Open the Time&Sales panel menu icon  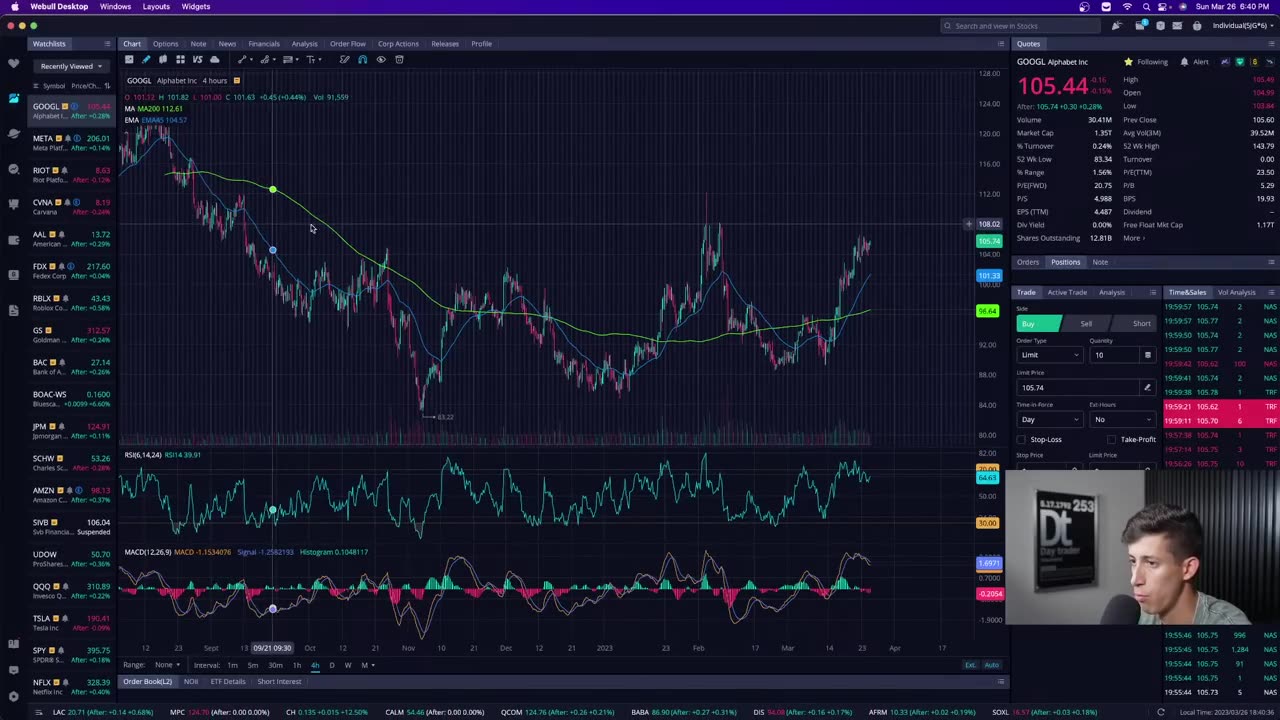point(1269,292)
